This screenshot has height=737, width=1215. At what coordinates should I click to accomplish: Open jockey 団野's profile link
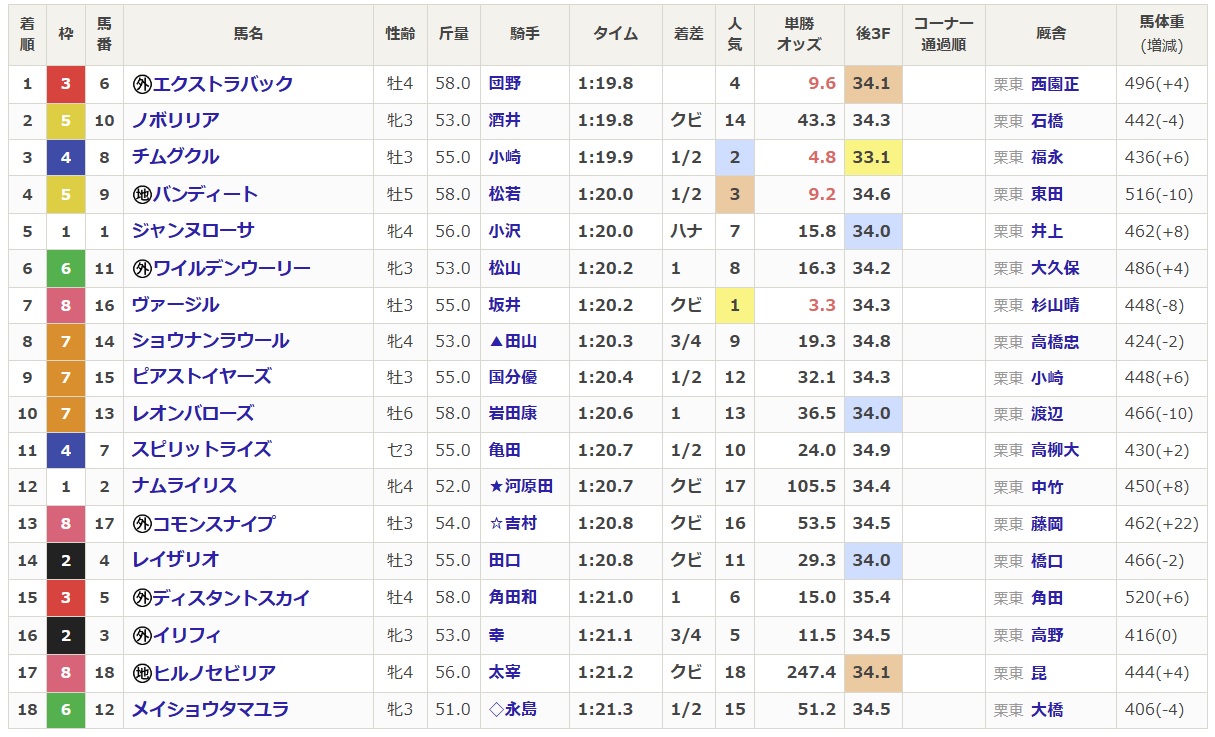point(505,84)
